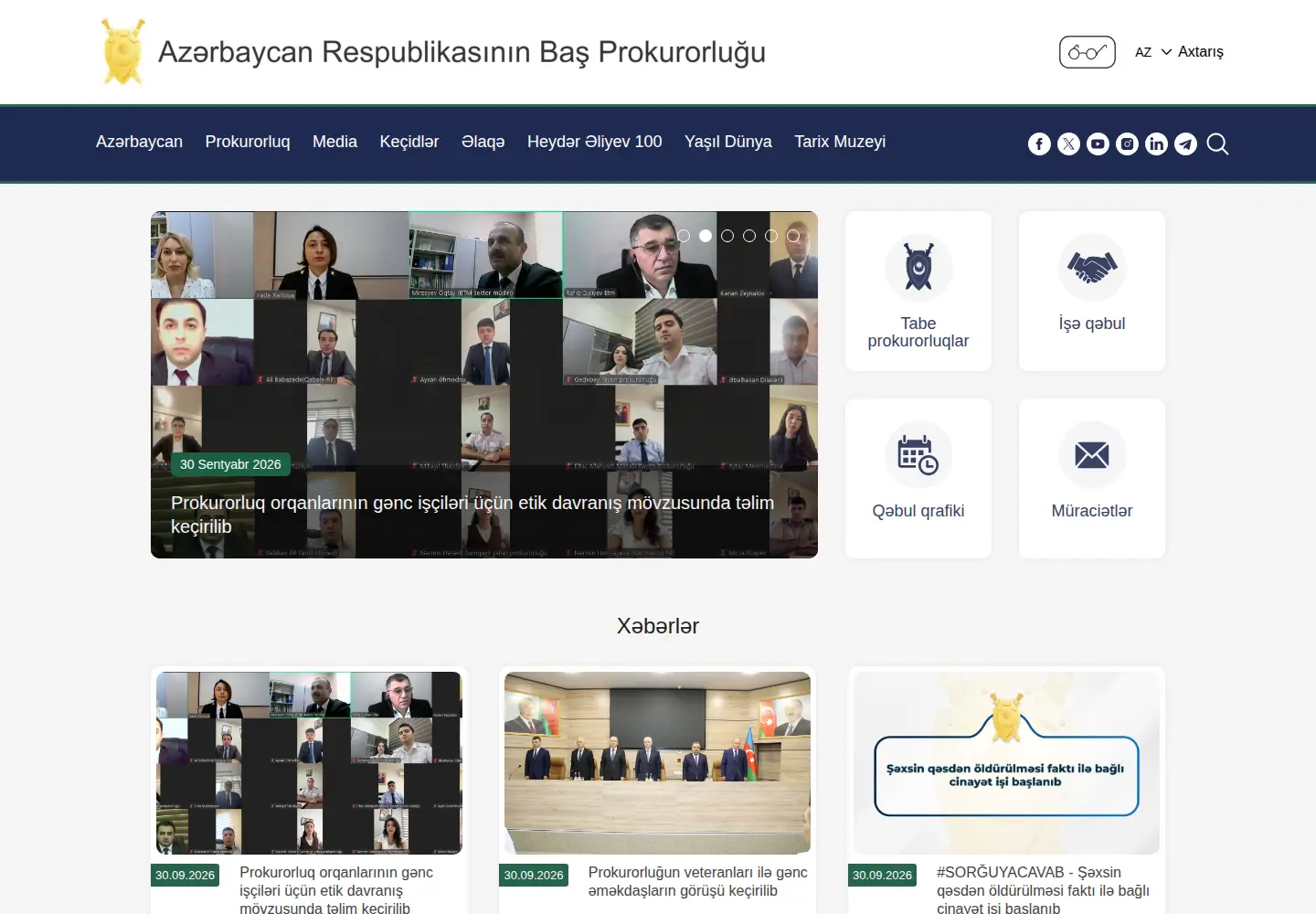1316x914 pixels.
Task: Toggle the glasses accessibility mode button
Action: (x=1088, y=52)
